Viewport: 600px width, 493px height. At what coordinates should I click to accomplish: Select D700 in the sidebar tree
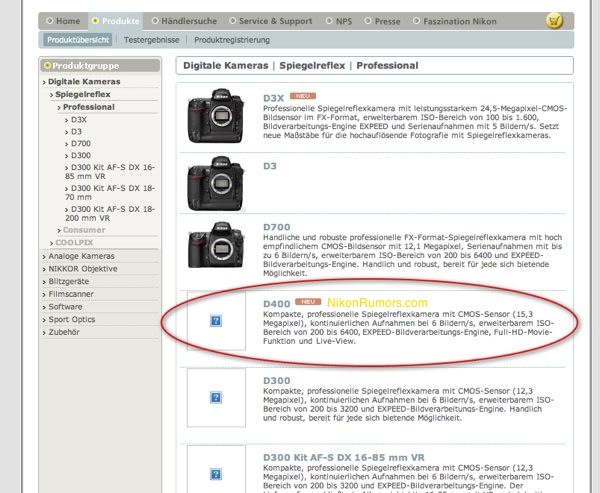(x=78, y=143)
